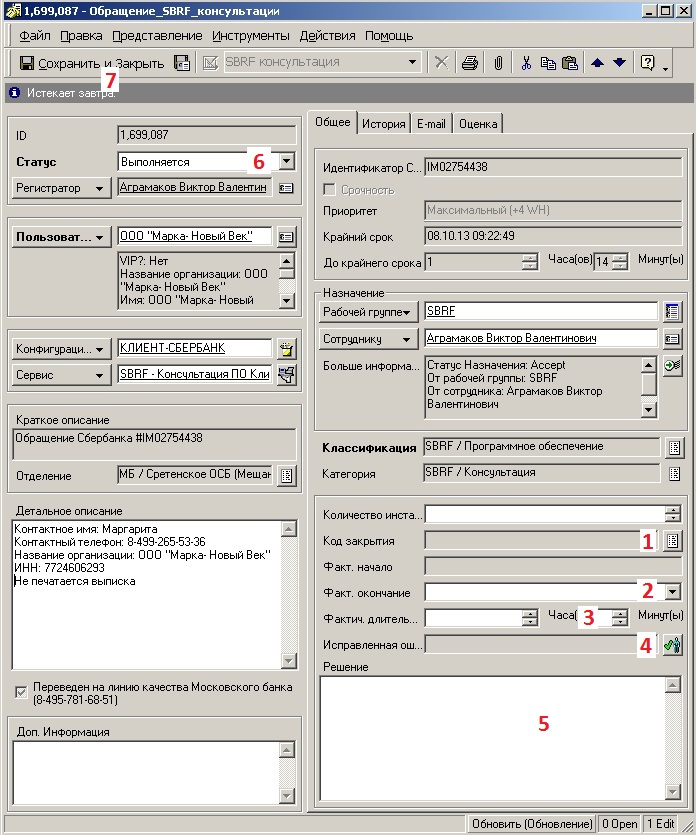This screenshot has width=696, height=835.
Task: Click Save and Close button
Action: [x=92, y=63]
